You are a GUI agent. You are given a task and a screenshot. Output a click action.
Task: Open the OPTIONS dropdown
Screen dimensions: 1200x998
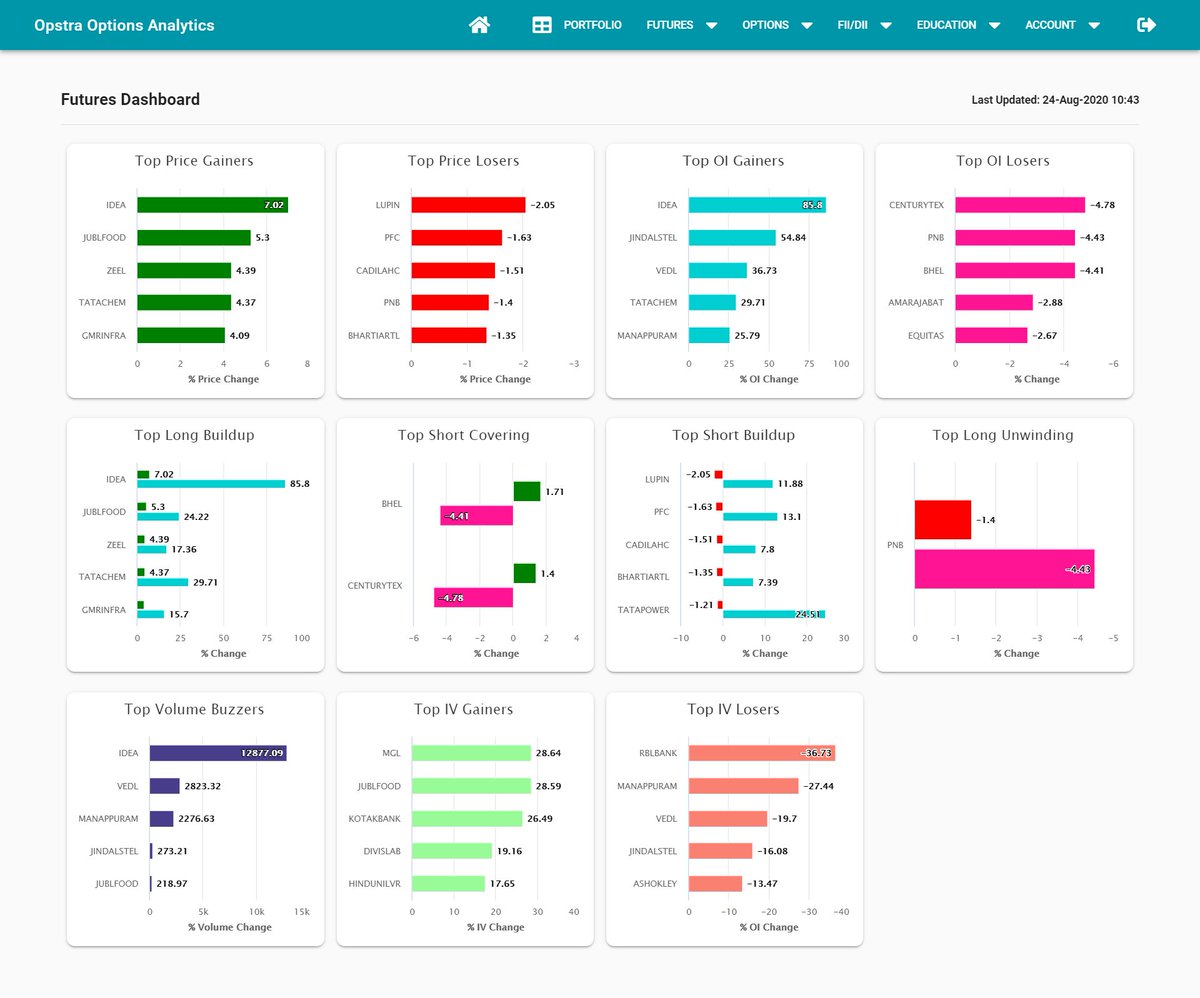point(777,25)
